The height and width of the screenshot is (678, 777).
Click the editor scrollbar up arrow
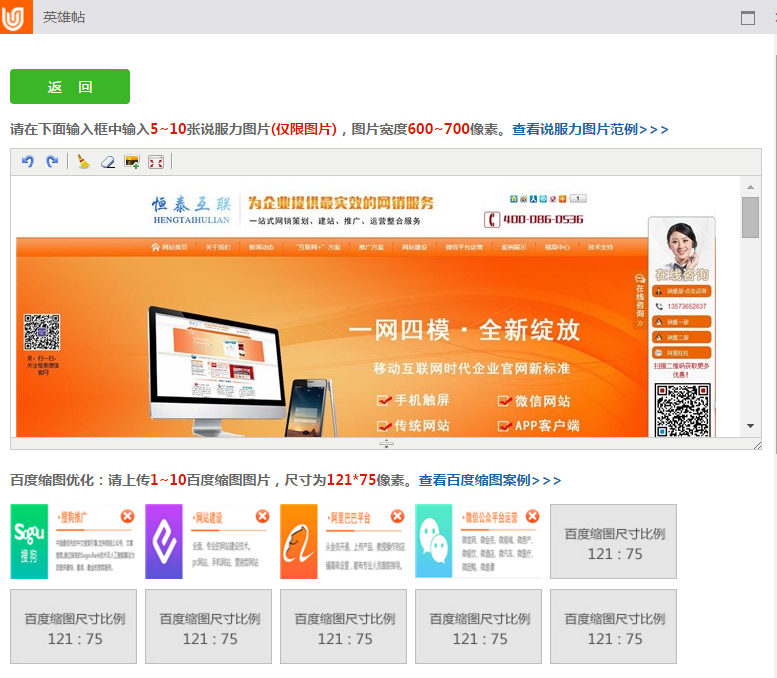(750, 186)
